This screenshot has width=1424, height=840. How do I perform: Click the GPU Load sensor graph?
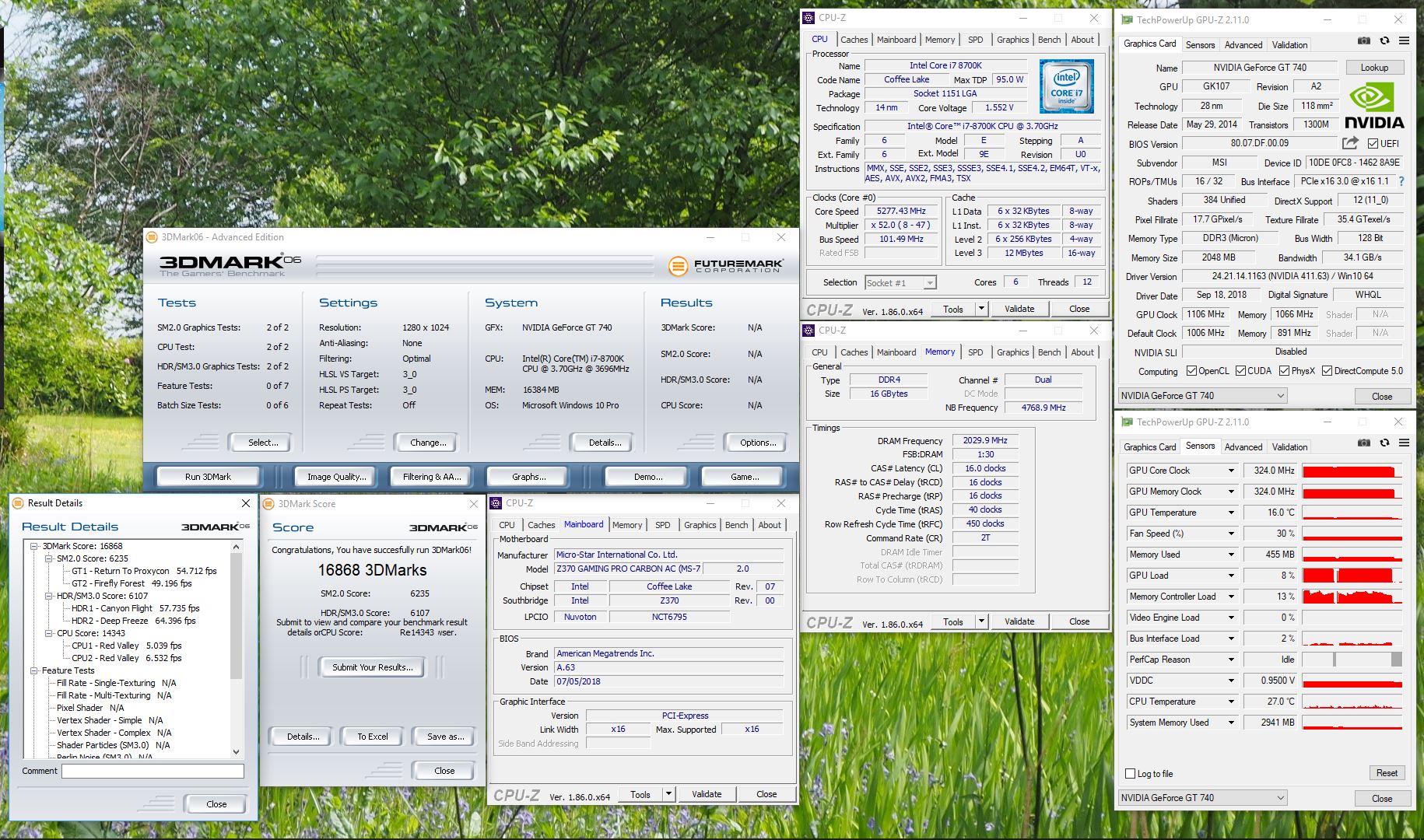[1352, 576]
